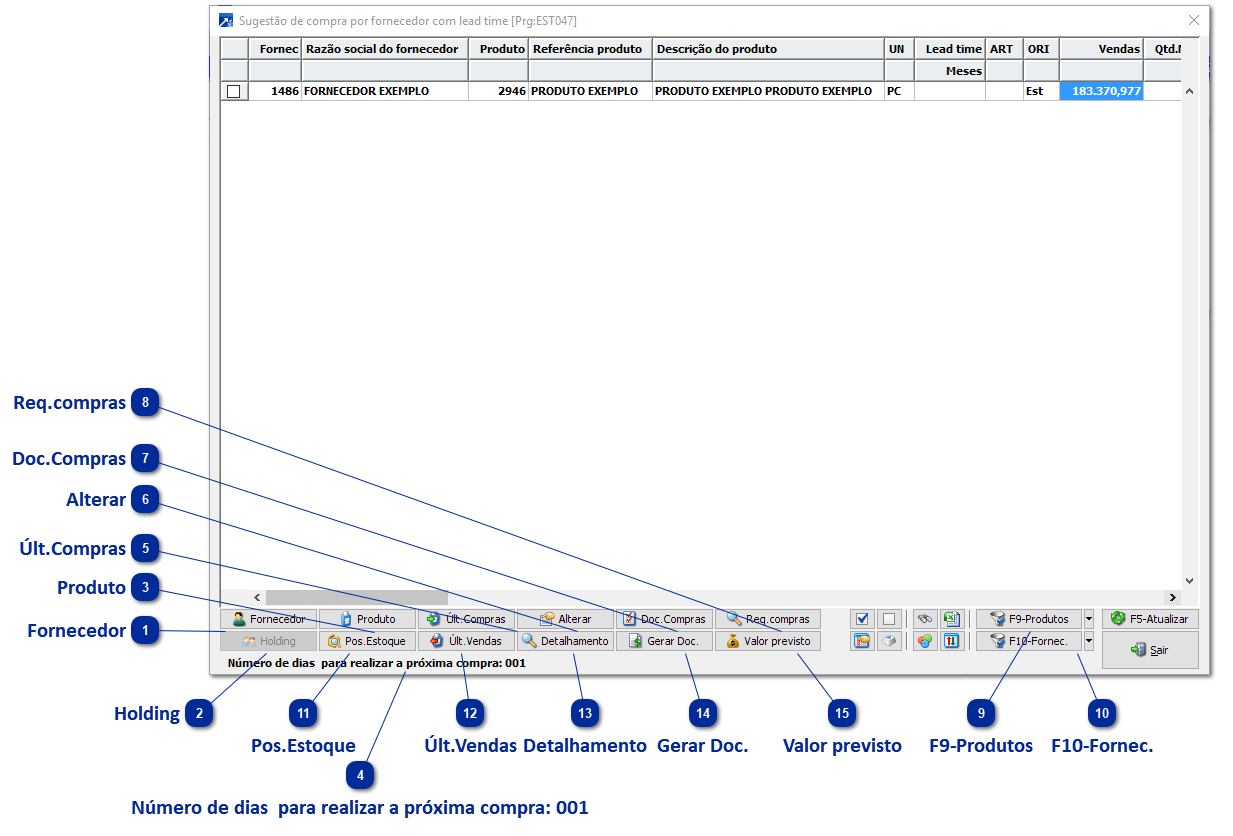Image resolution: width=1233 pixels, height=836 pixels.
Task: Click Gerar Doc. button
Action: point(664,641)
